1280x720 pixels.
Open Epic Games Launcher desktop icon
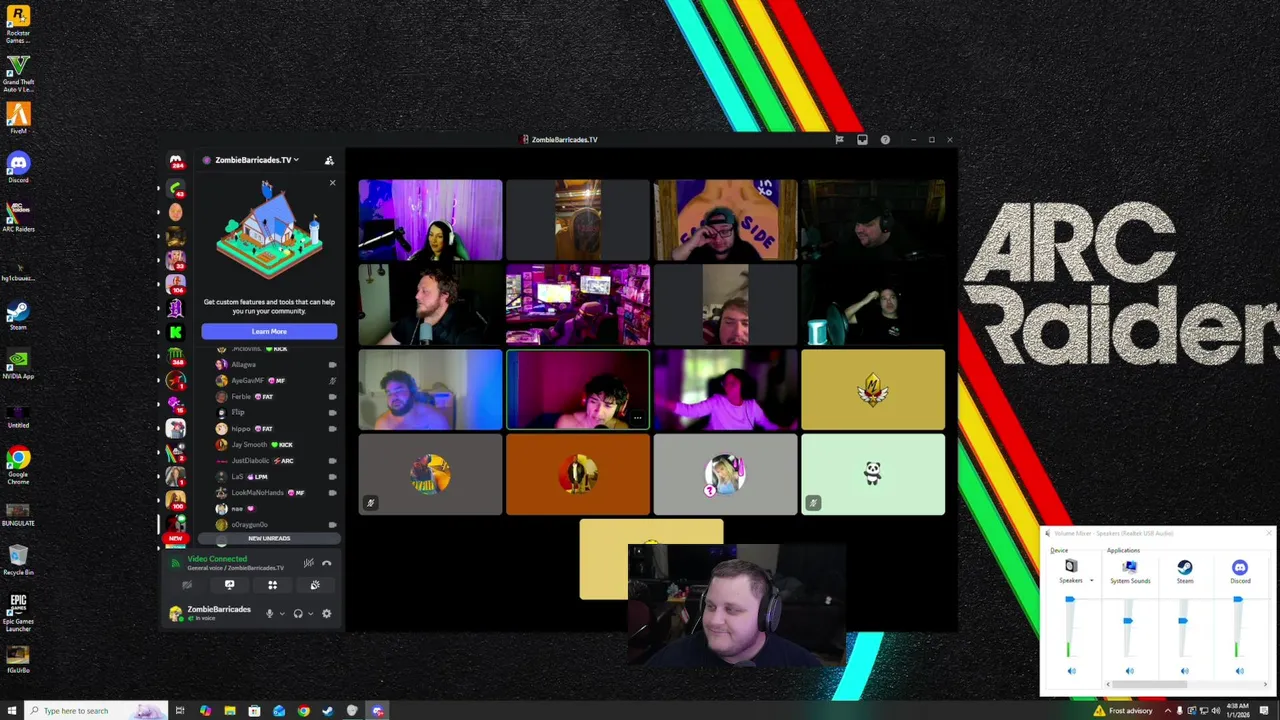(x=18, y=612)
